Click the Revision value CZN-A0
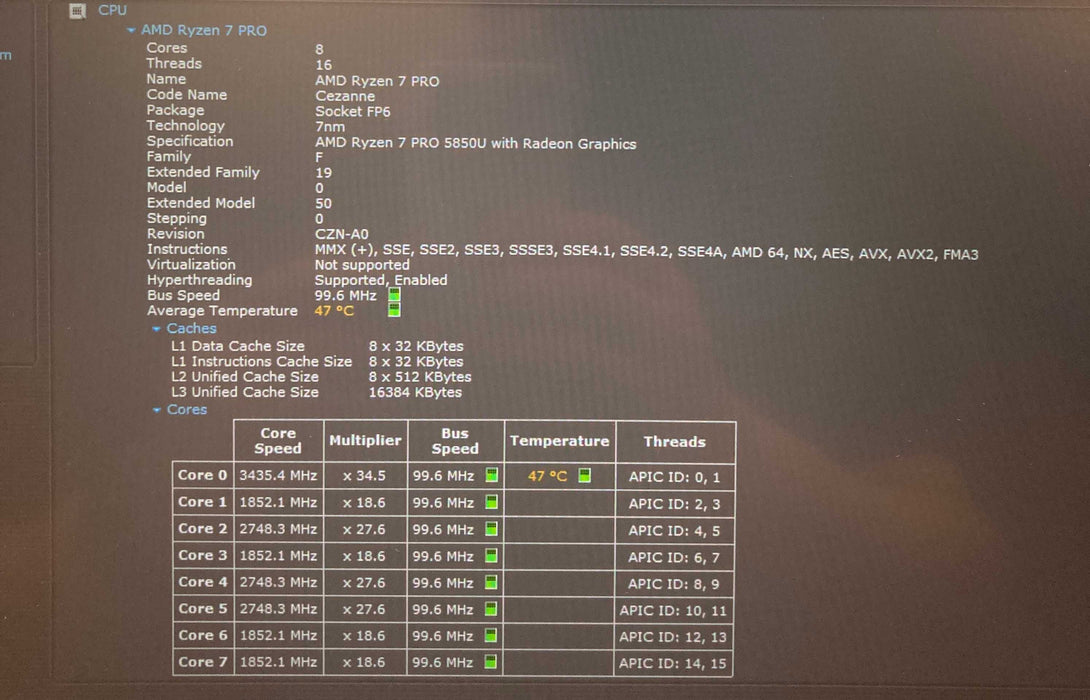This screenshot has width=1090, height=700. pos(341,234)
